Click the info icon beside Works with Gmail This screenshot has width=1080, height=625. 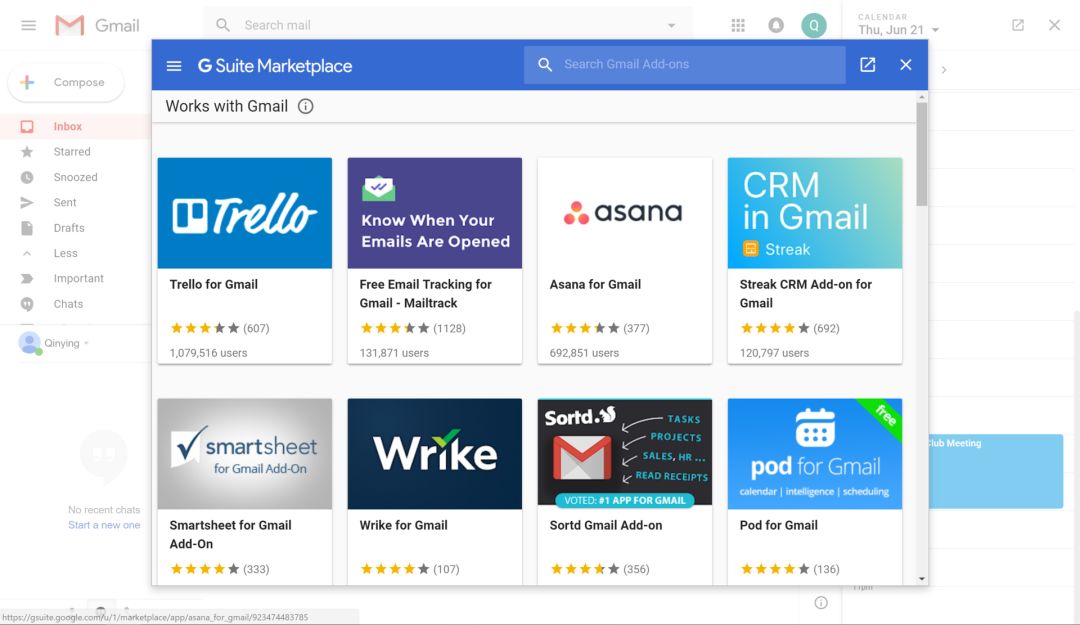tap(306, 106)
